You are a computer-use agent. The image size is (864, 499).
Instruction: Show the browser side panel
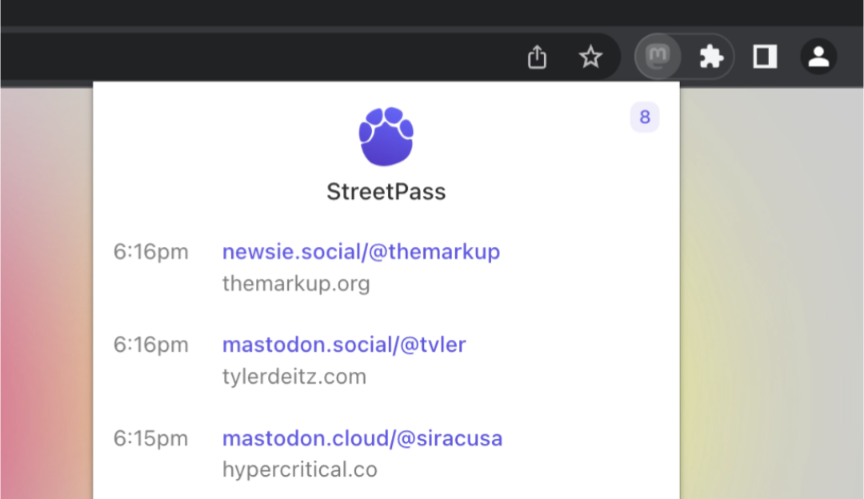pyautogui.click(x=765, y=57)
